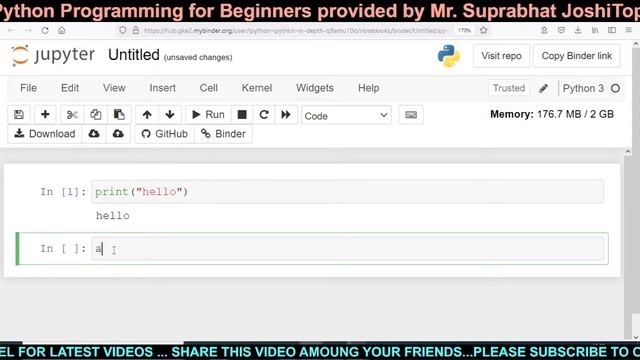Open the Widgets menu
The width and height of the screenshot is (640, 360).
tap(315, 88)
